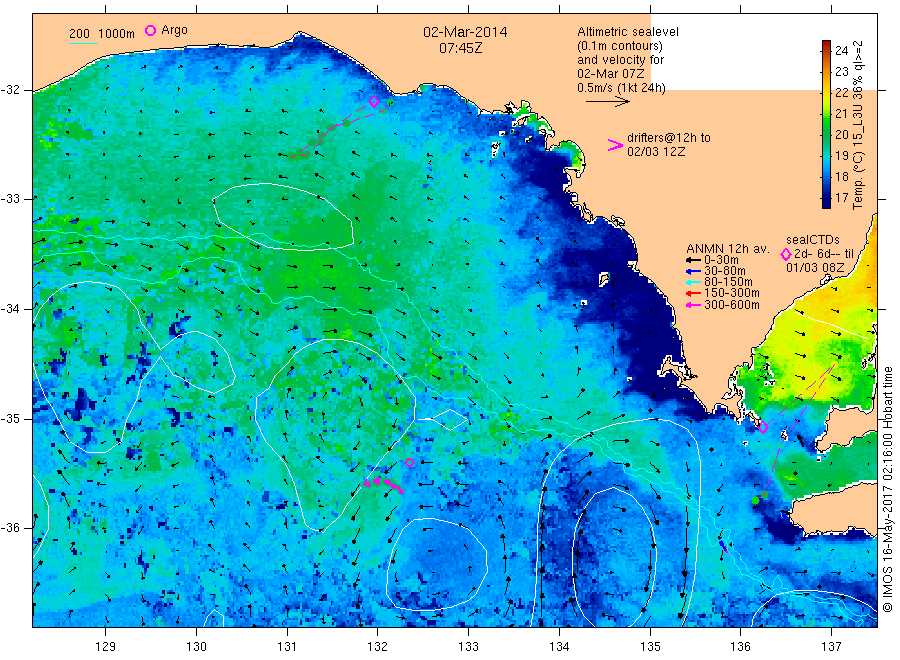Click the 20 colorbar tick label
This screenshot has height=660, width=900.
[x=841, y=135]
